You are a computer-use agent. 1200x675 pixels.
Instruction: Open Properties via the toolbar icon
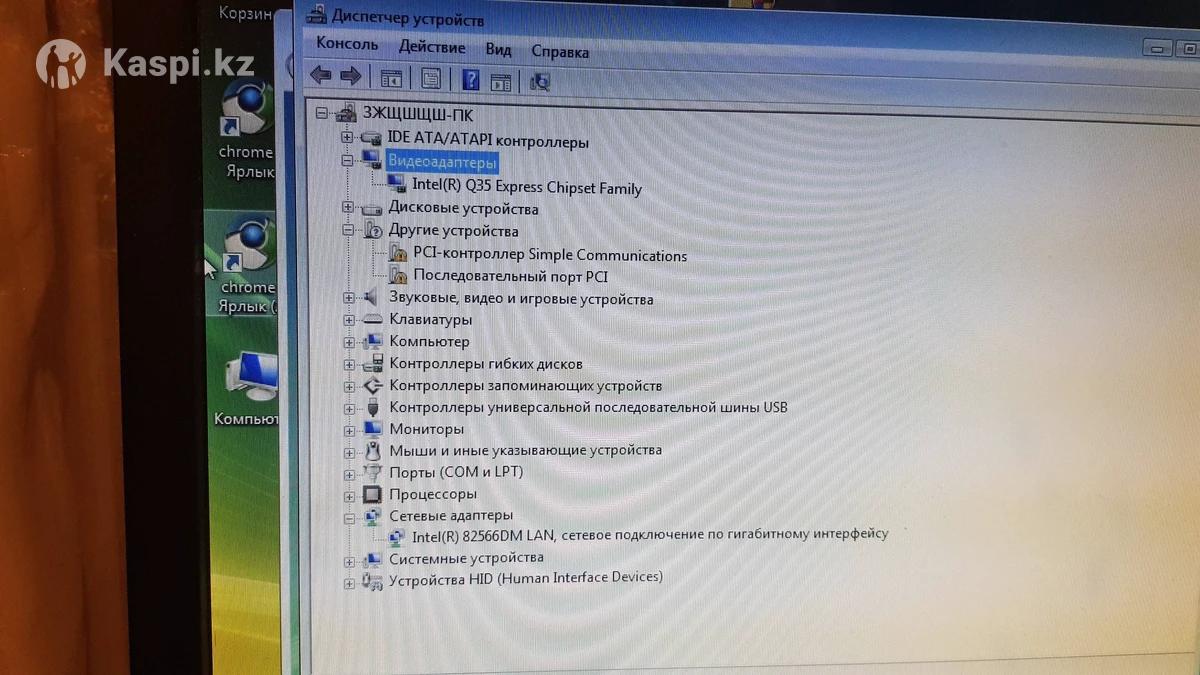431,78
